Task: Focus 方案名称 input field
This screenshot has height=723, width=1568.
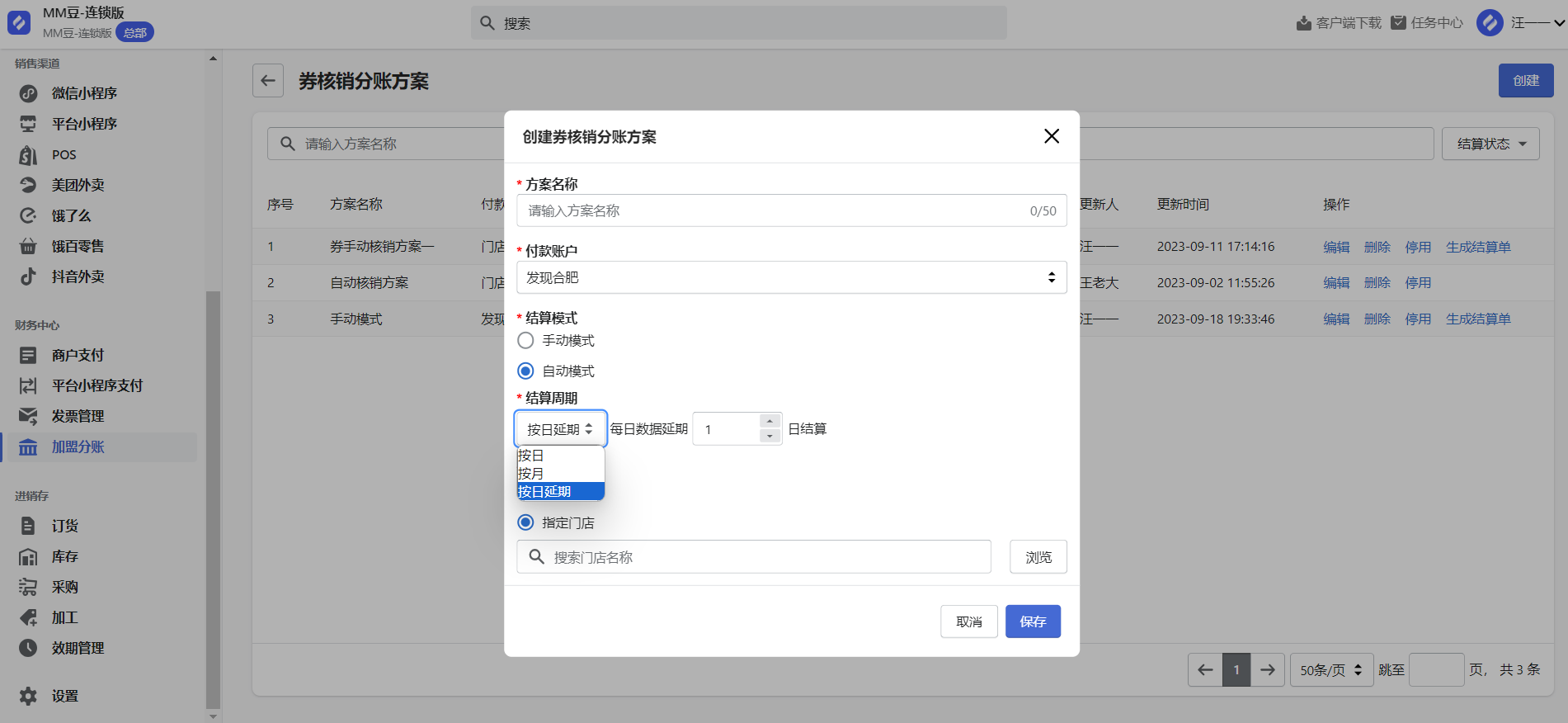Action: (x=792, y=210)
